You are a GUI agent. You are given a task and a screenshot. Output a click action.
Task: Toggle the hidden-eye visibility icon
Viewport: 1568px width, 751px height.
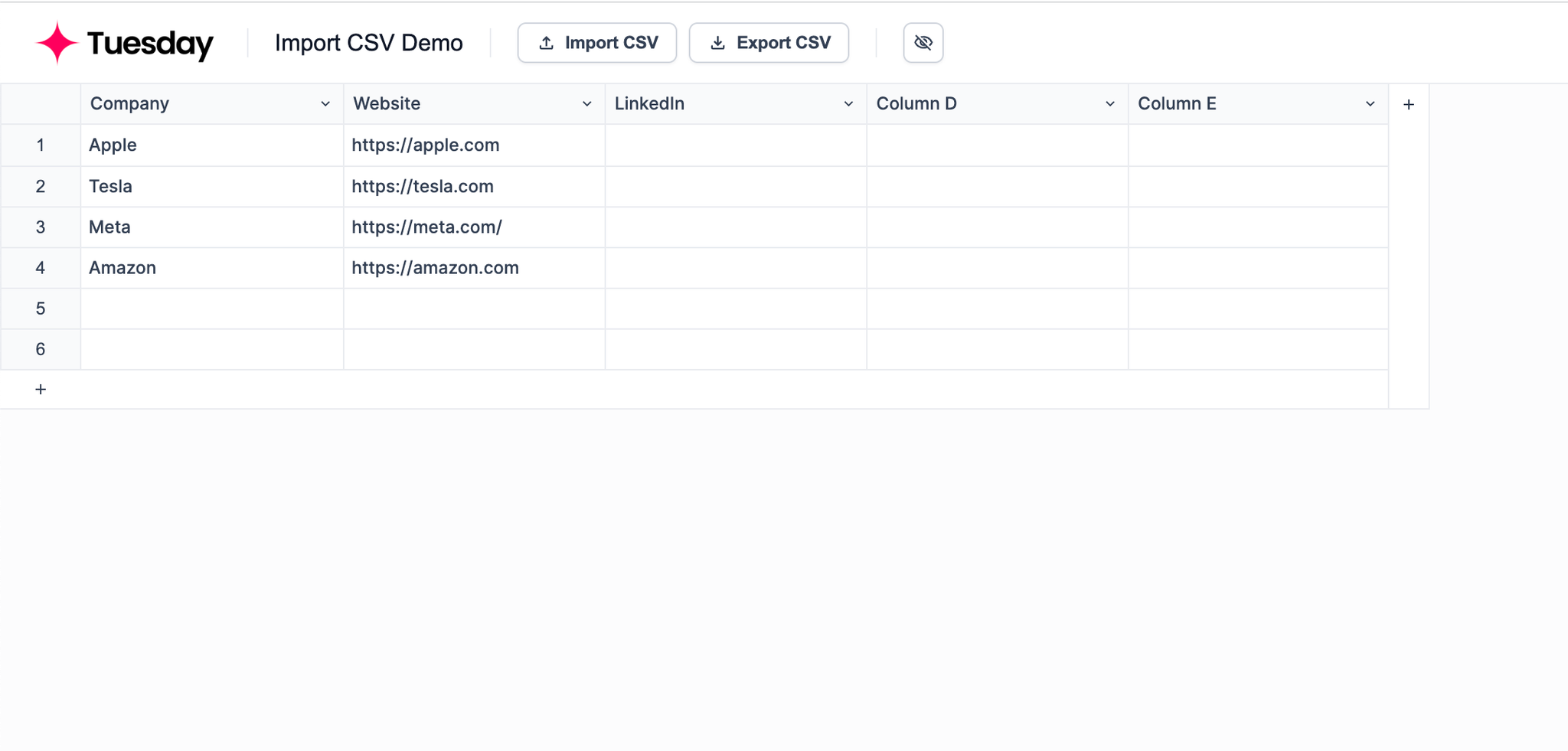pyautogui.click(x=923, y=43)
